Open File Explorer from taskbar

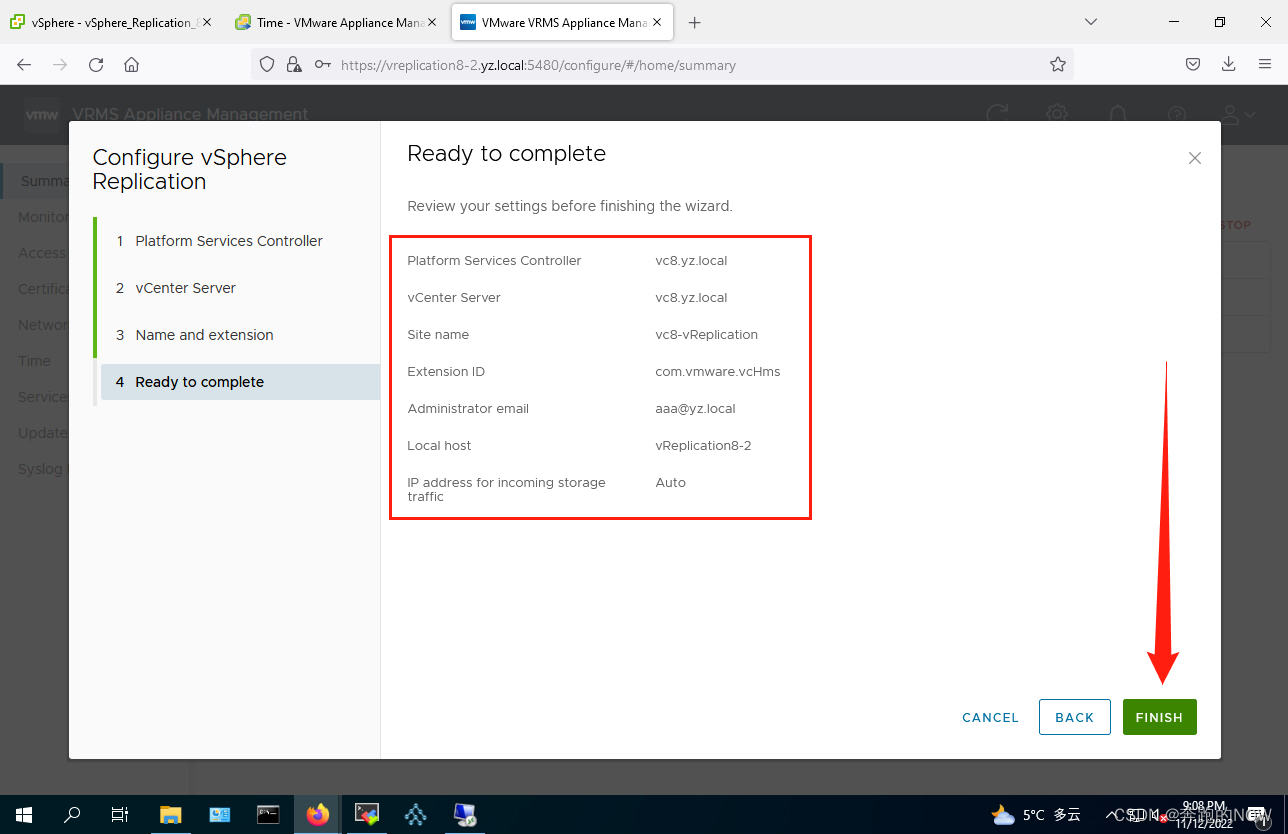[171, 815]
